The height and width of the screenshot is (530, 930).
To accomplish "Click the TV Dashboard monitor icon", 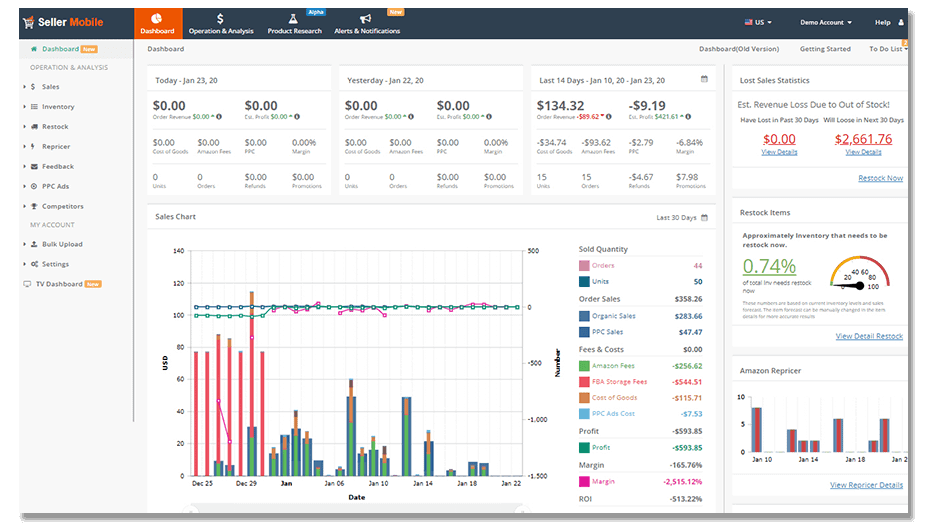I will point(27,284).
